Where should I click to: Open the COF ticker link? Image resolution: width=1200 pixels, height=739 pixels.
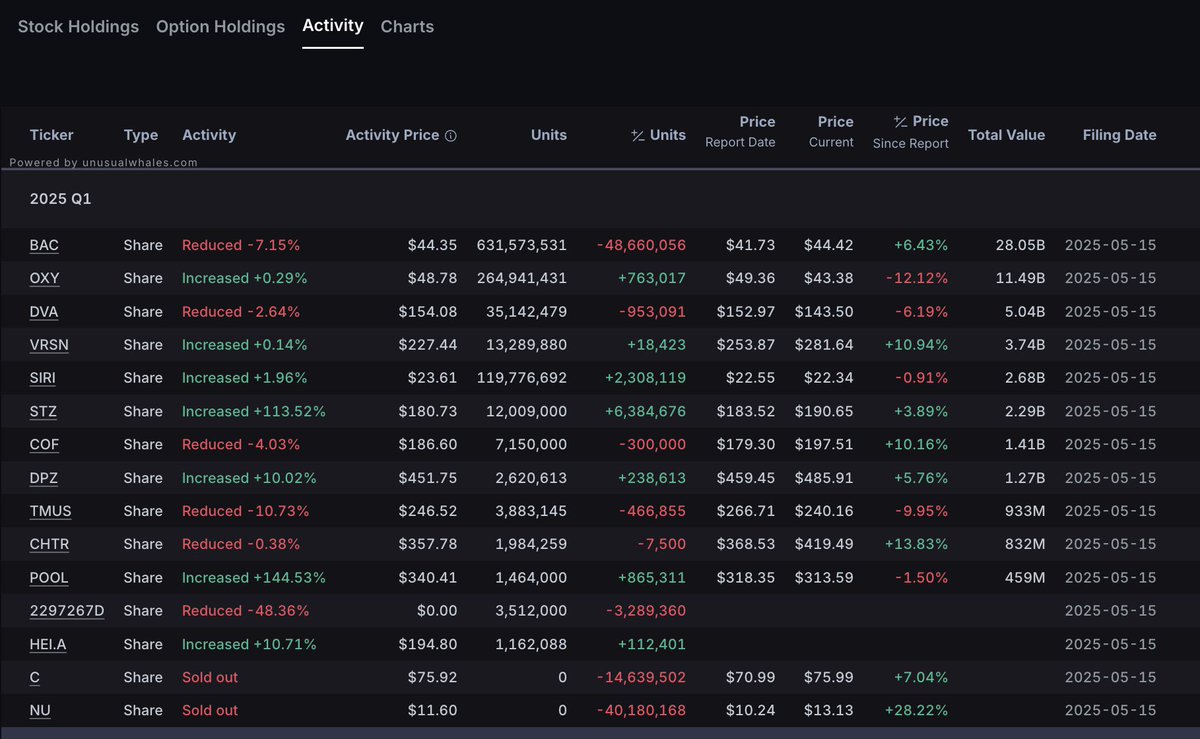45,444
